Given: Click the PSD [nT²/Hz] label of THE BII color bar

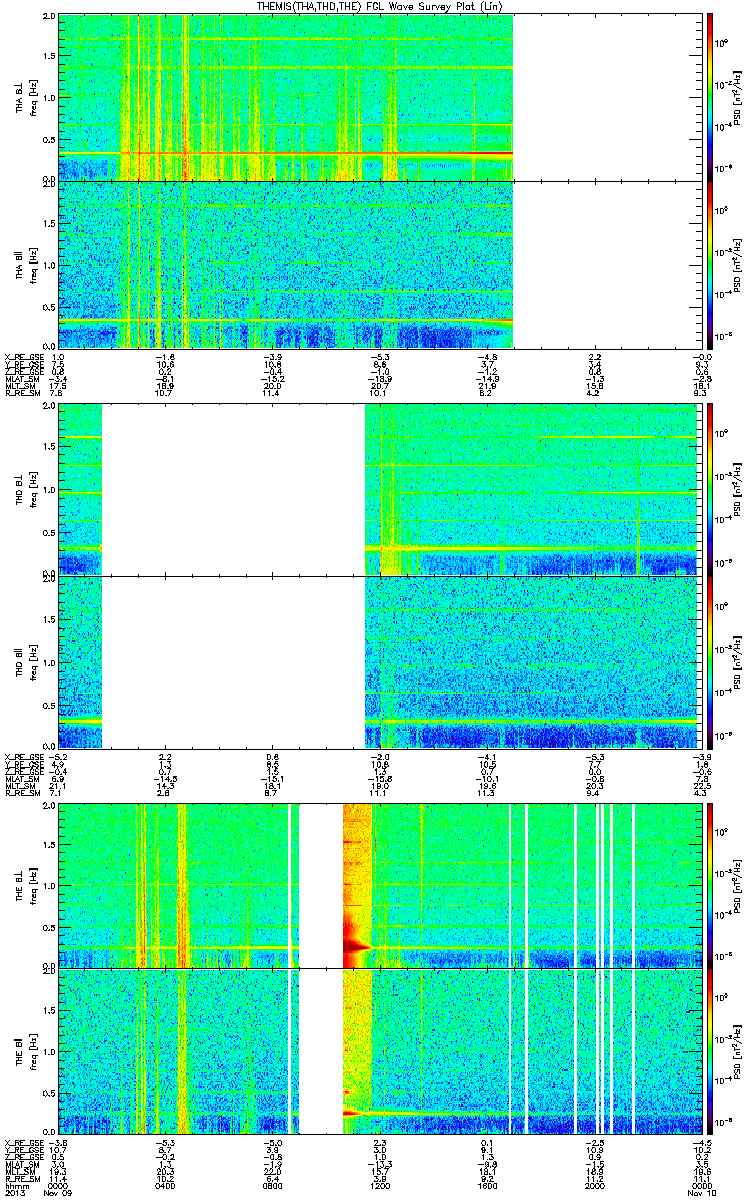Looking at the screenshot, I should (x=737, y=1051).
